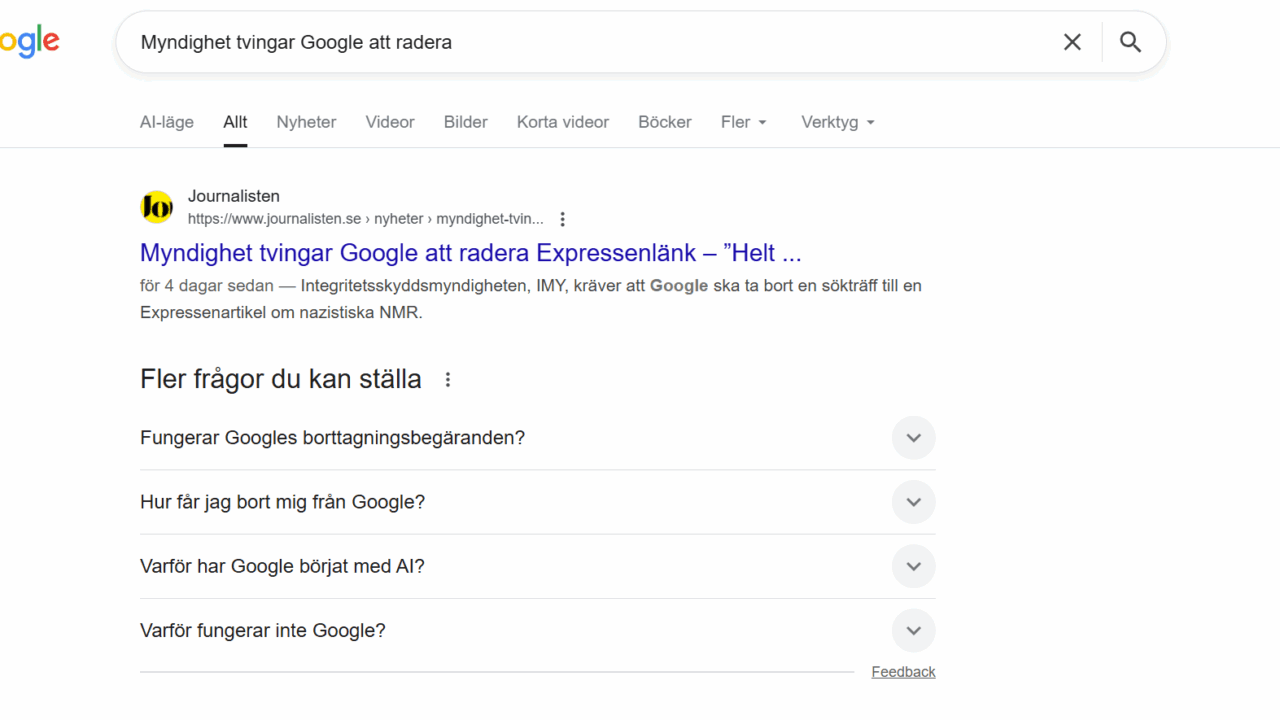Switch to the Bilder tab
This screenshot has height=720, width=1280.
[465, 122]
